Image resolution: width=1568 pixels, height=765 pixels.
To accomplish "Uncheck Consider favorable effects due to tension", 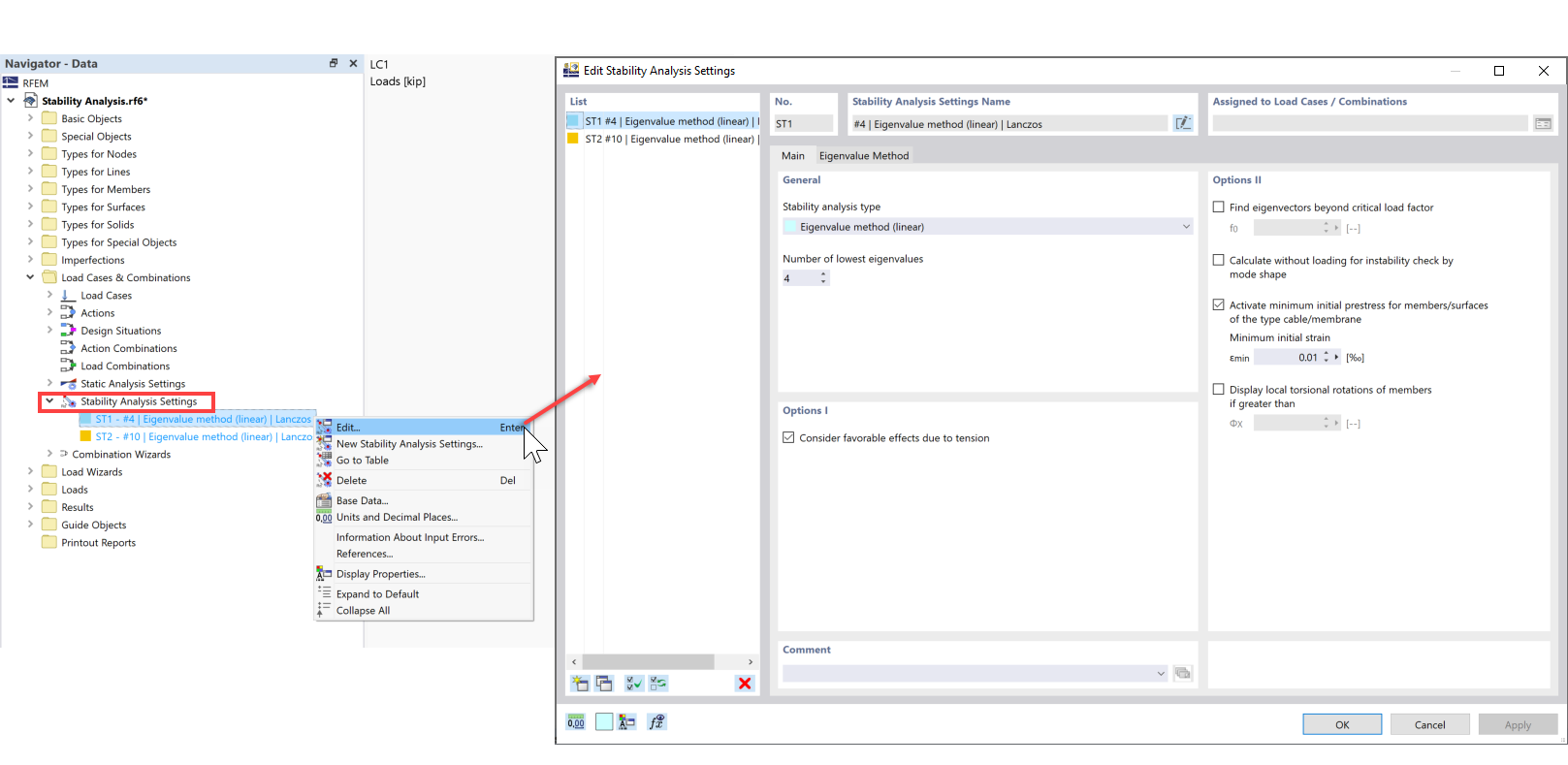I will click(788, 437).
